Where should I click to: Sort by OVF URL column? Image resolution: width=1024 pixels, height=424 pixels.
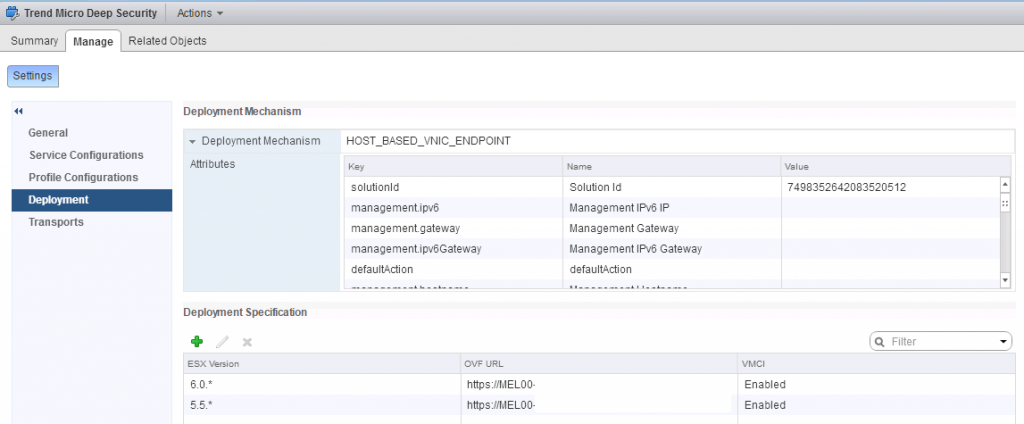[599, 363]
